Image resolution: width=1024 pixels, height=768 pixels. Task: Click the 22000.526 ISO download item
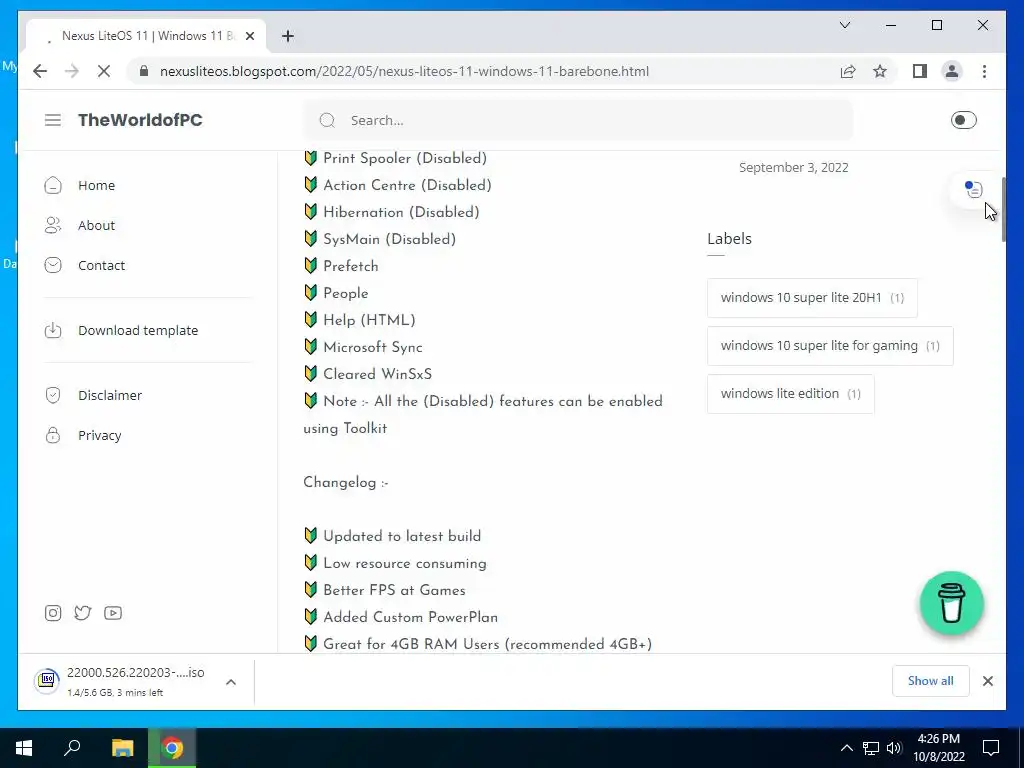136,681
